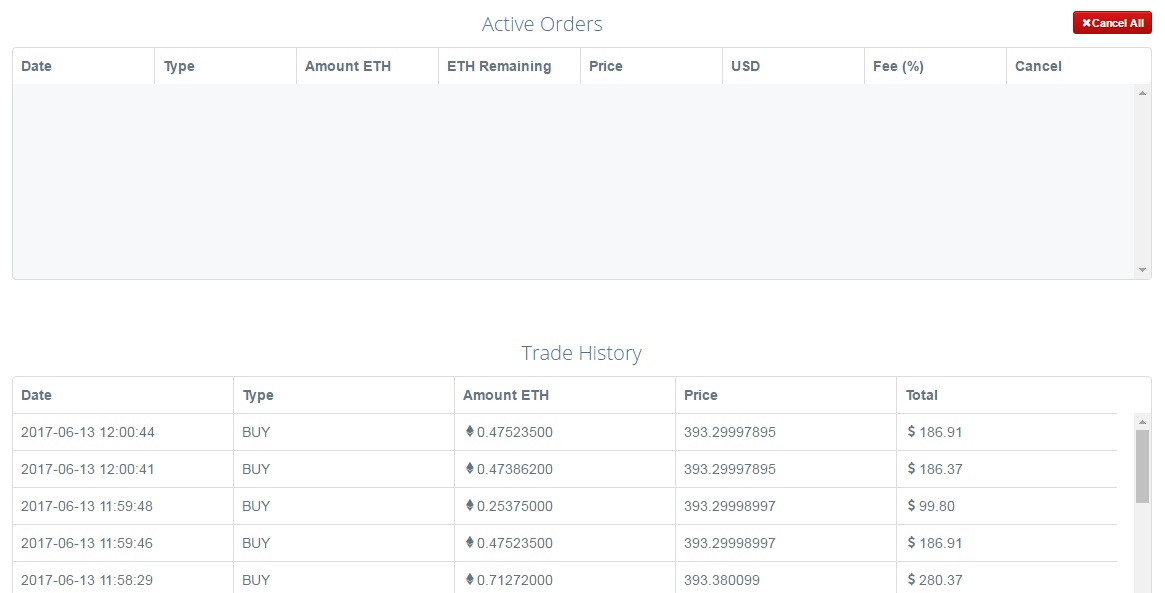Click the Ethereum icon in the 11:59:46 trade row
The width and height of the screenshot is (1165, 593).
click(470, 543)
